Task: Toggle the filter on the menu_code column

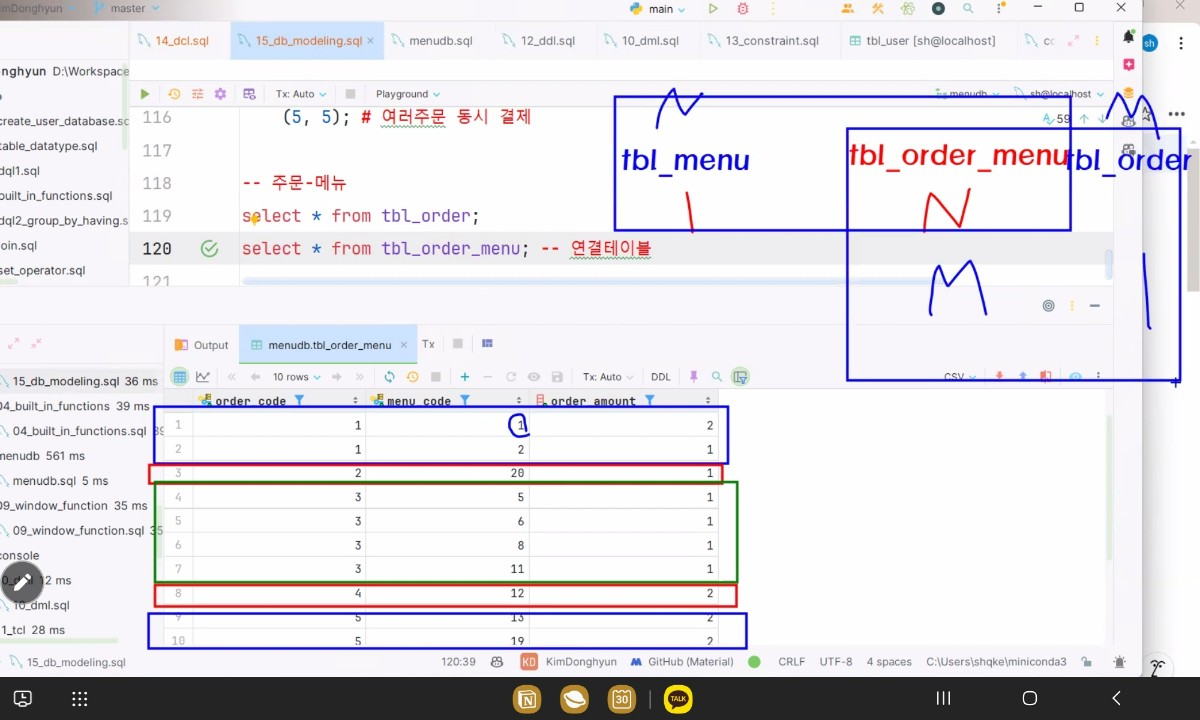Action: 463,400
